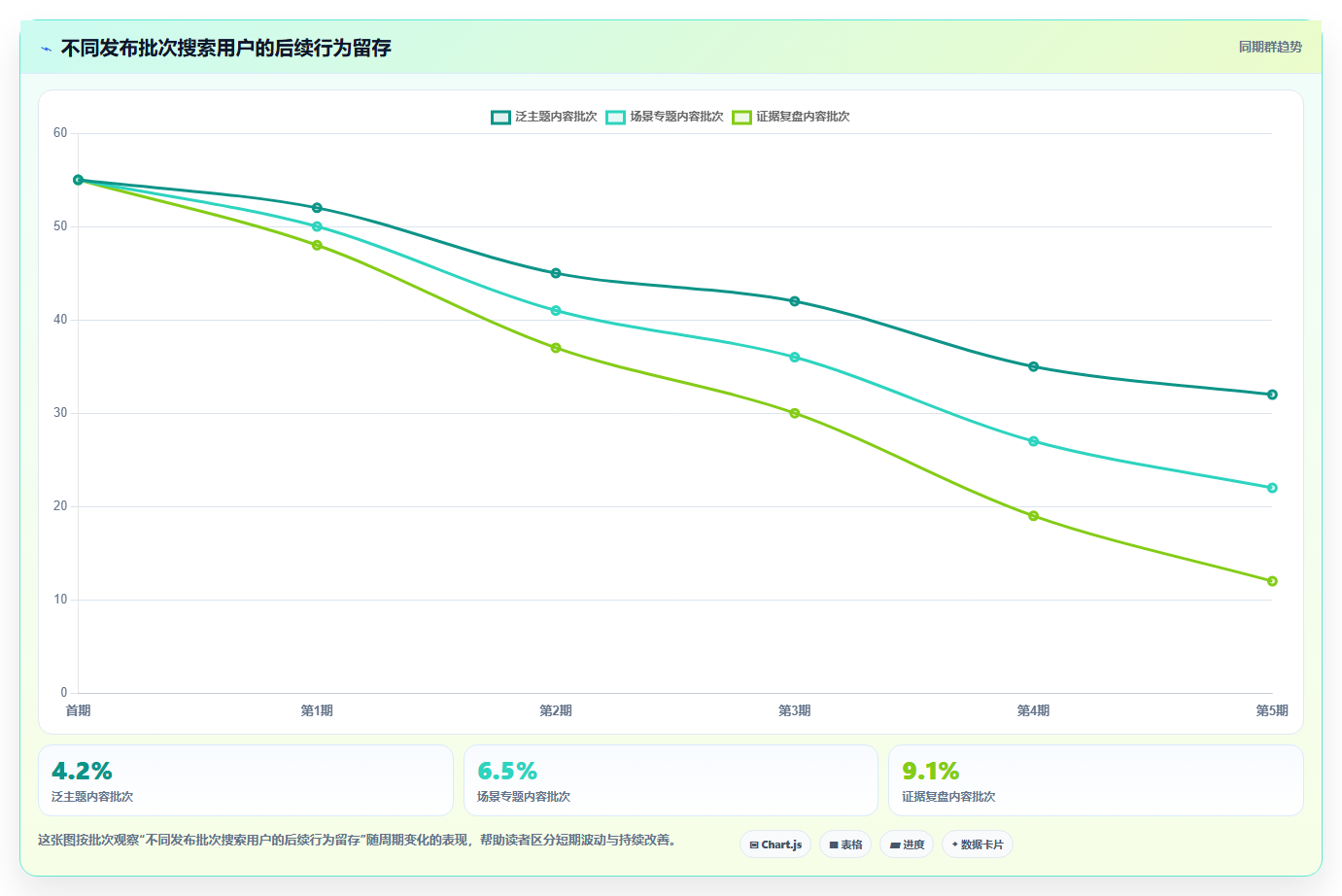The image size is (1342, 896).
Task: Click the shared starting data point at 首期
Action: point(79,180)
